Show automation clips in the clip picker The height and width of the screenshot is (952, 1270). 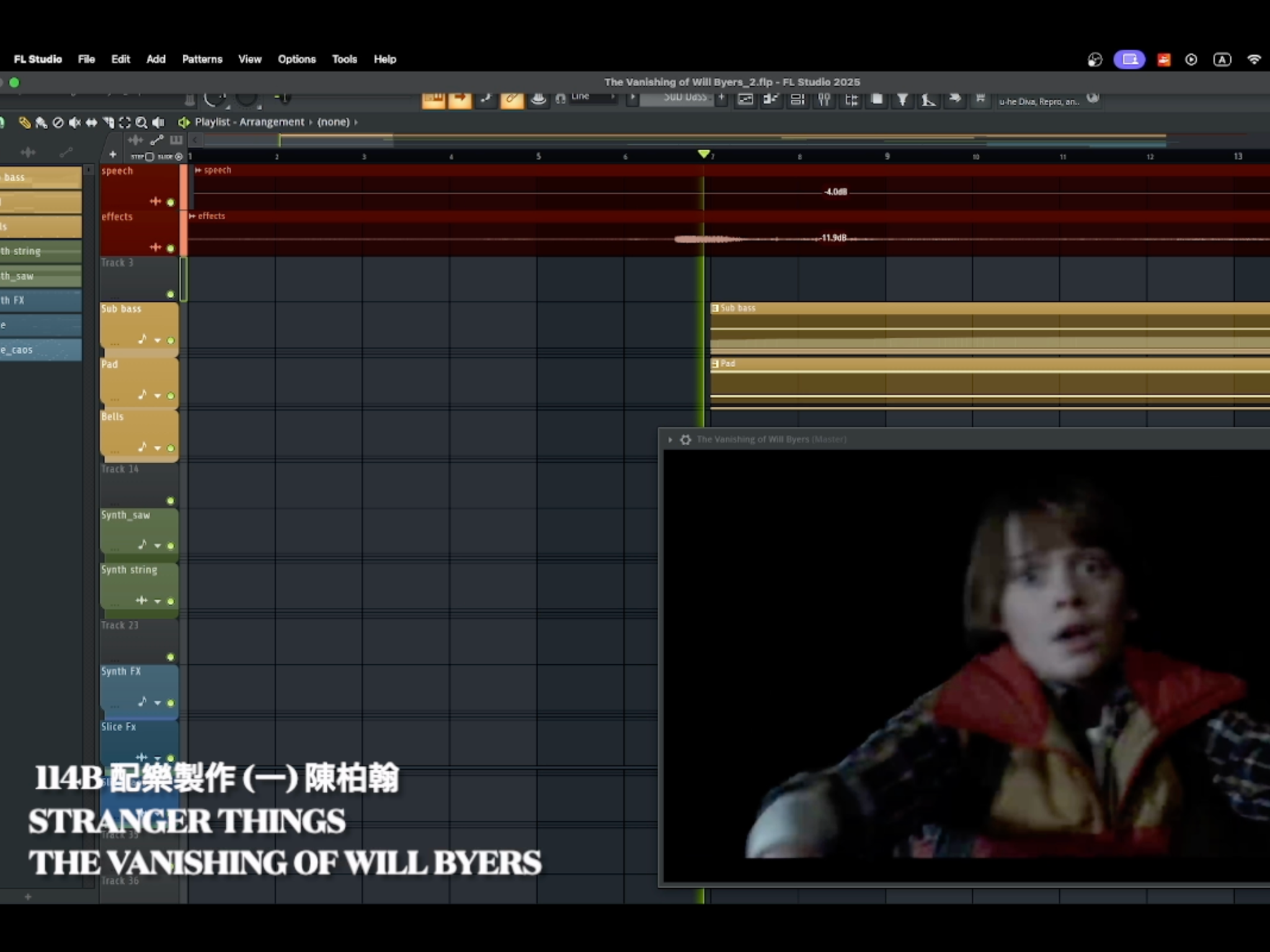click(x=66, y=152)
